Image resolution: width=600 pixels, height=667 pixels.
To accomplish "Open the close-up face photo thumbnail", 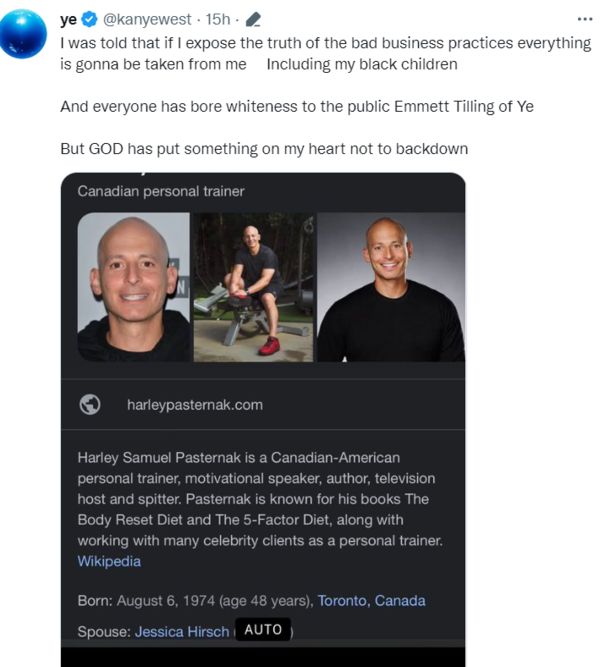I will point(134,287).
